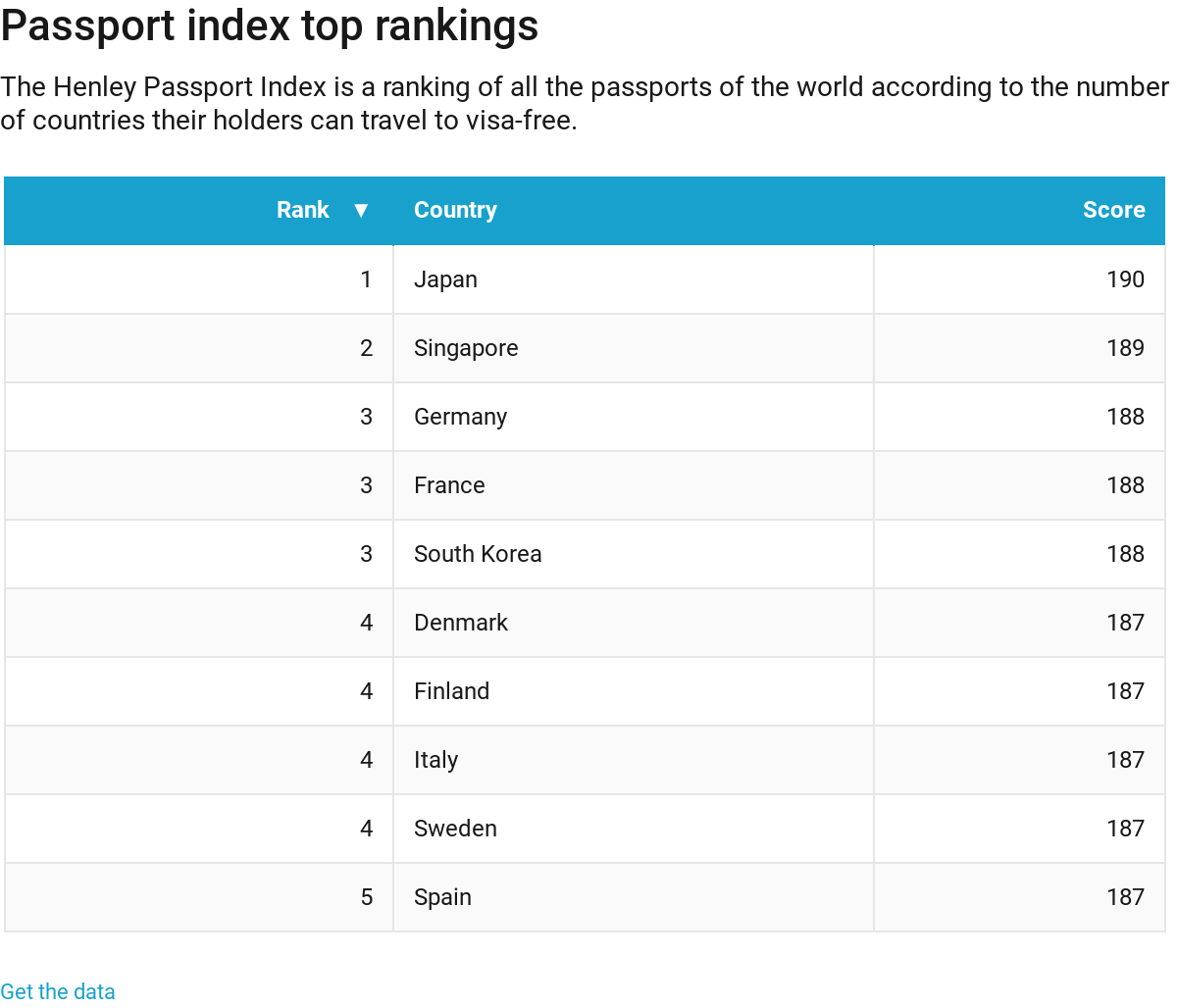Click the score value 190

pos(1125,279)
